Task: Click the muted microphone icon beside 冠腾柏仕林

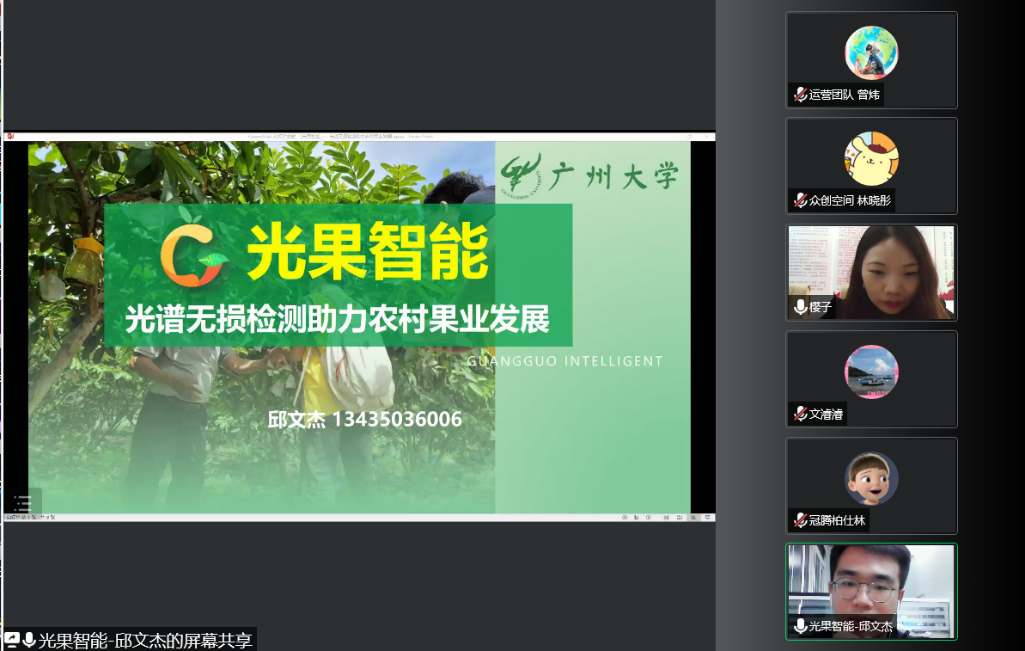Action: 800,520
